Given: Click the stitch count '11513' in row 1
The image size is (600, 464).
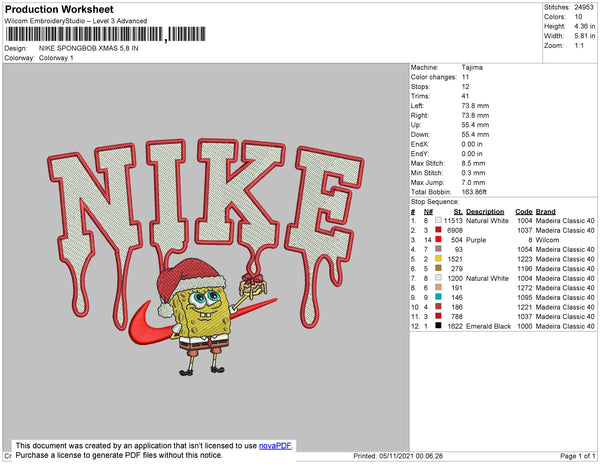Looking at the screenshot, I should [x=453, y=221].
